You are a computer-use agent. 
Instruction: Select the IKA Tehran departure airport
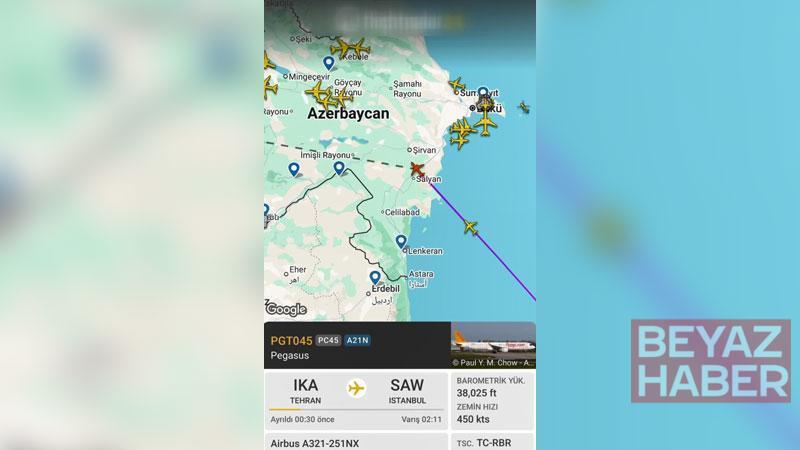(305, 391)
